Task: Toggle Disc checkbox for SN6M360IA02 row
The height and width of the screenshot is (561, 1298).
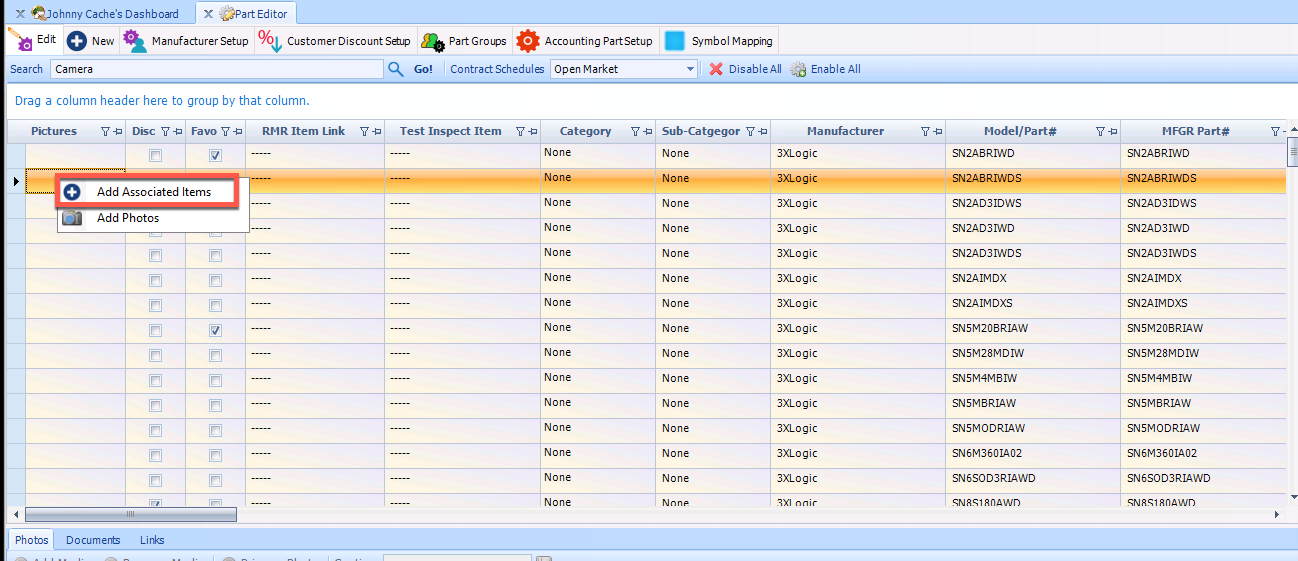Action: (155, 456)
